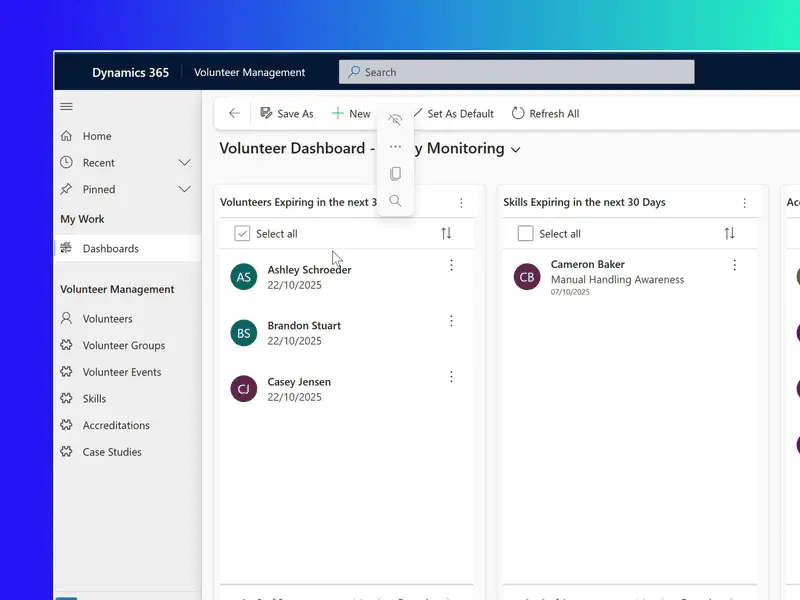800x600 pixels.
Task: Go to Accreditations in the sidebar
Action: (x=116, y=425)
